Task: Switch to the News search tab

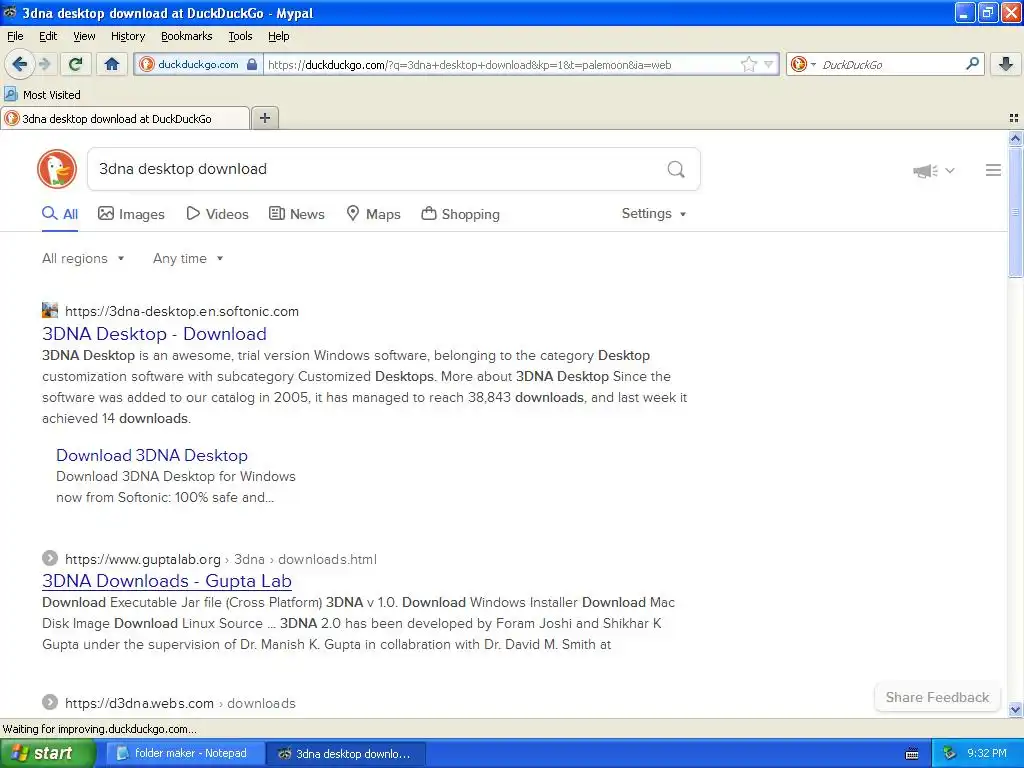Action: 297,214
